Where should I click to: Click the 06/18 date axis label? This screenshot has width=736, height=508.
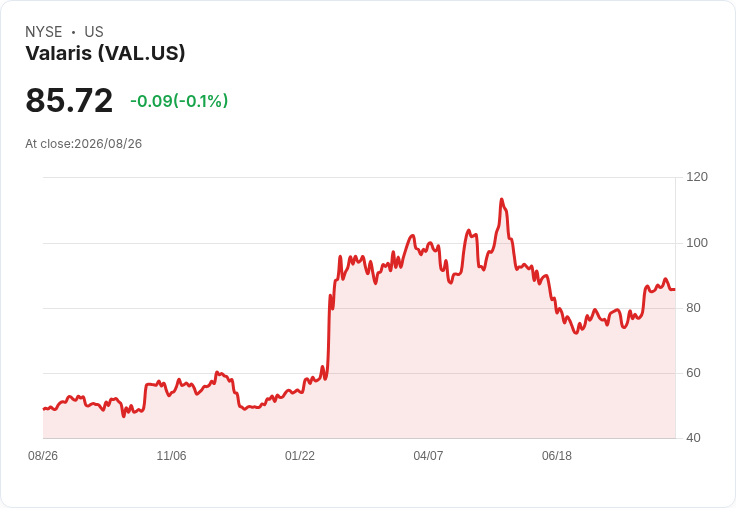(557, 455)
